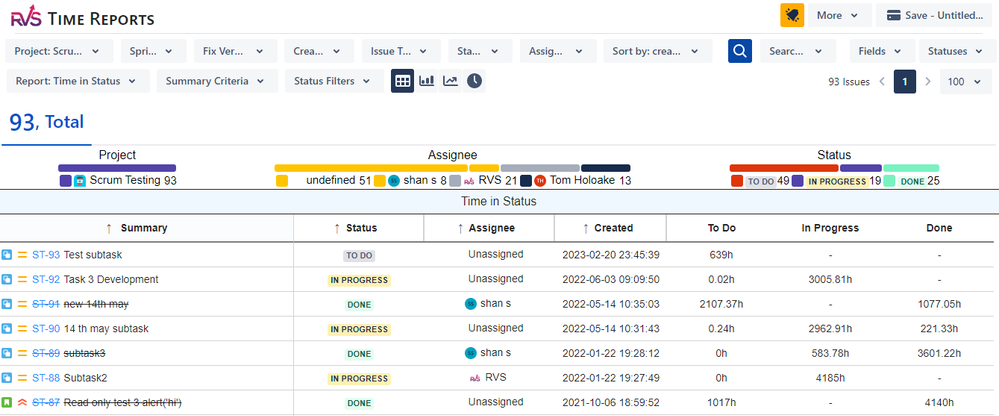Click RVS avatar in ST-88 row

(474, 378)
